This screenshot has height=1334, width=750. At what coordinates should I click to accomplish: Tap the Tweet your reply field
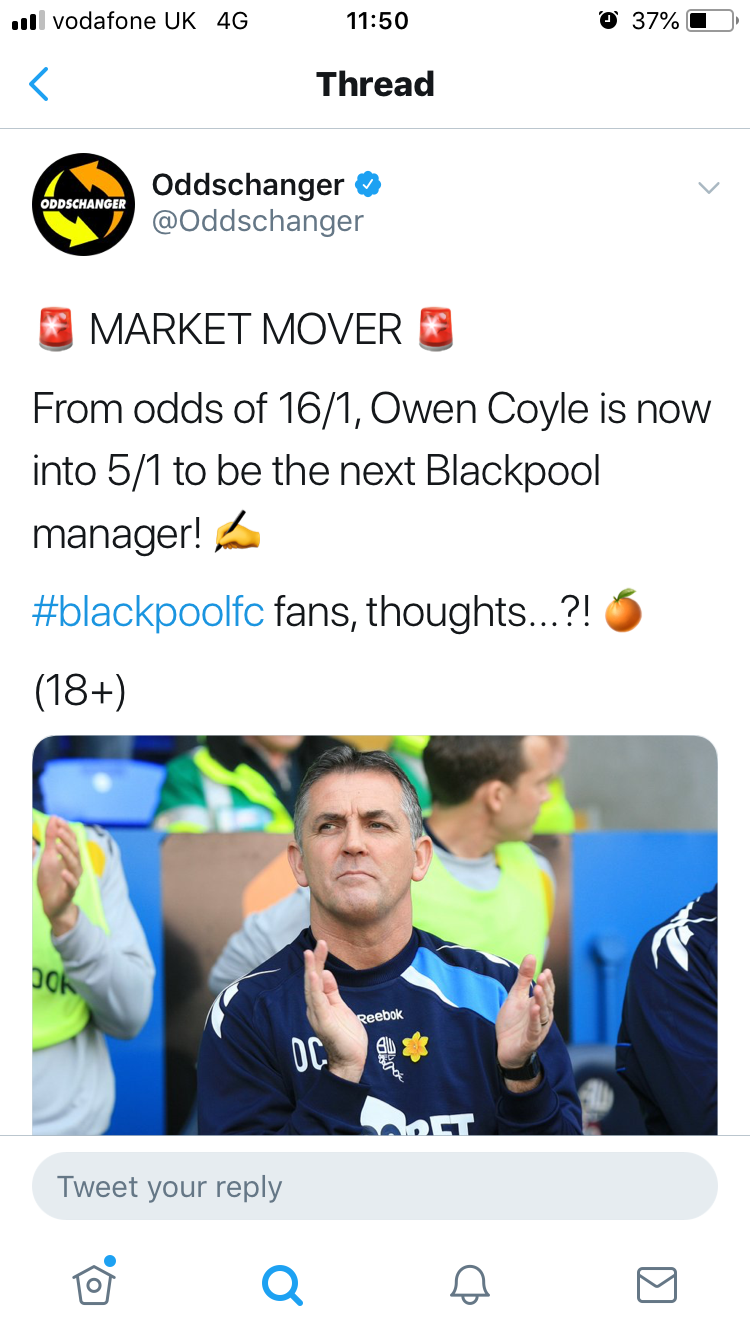point(375,1187)
